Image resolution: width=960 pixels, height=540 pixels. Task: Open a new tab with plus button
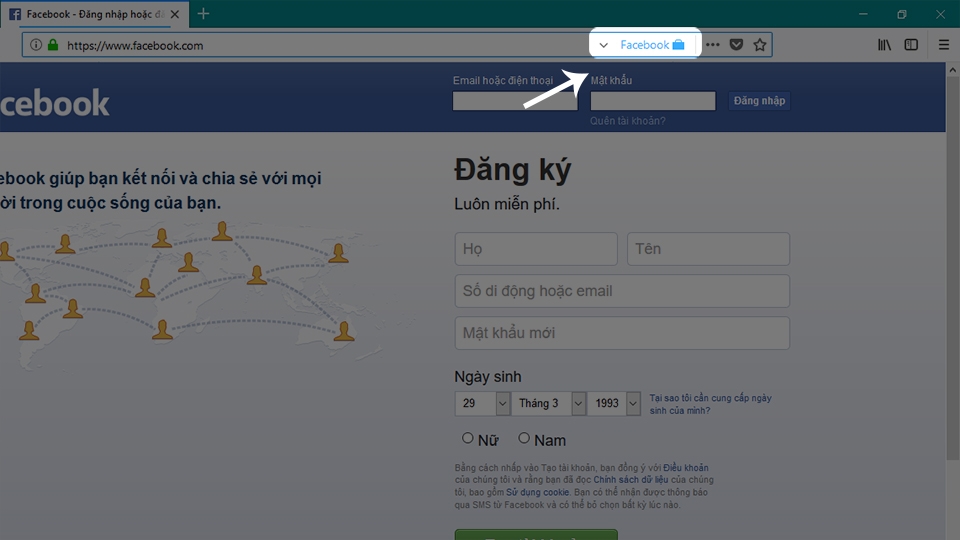pos(203,13)
